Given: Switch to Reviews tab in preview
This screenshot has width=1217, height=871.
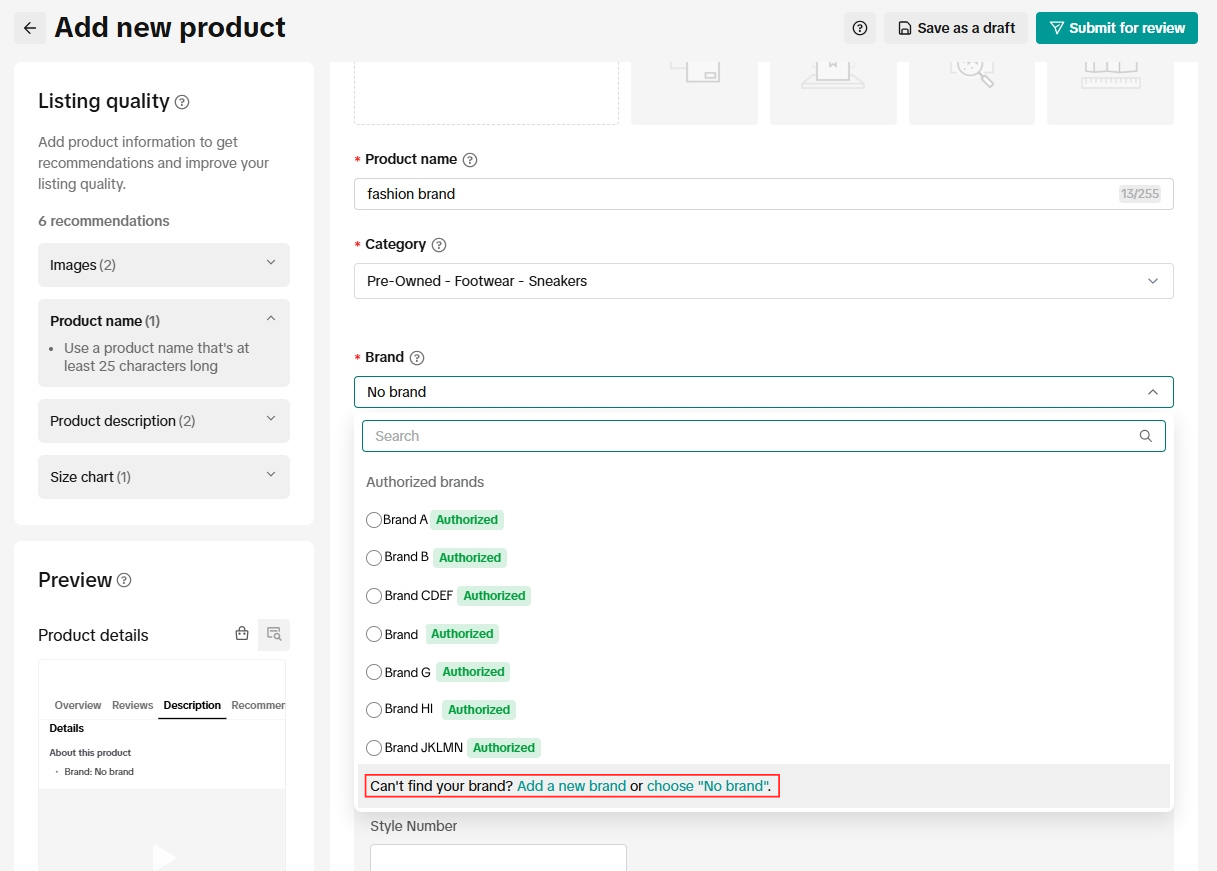Looking at the screenshot, I should [x=132, y=705].
